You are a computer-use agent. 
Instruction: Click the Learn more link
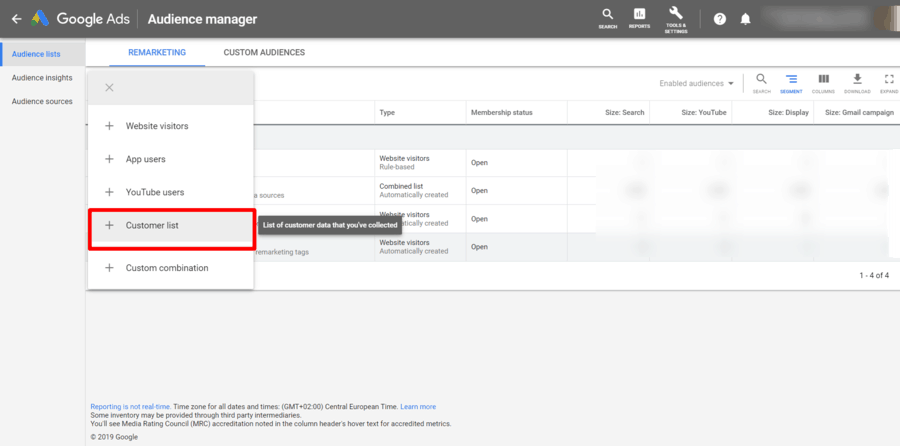point(418,406)
